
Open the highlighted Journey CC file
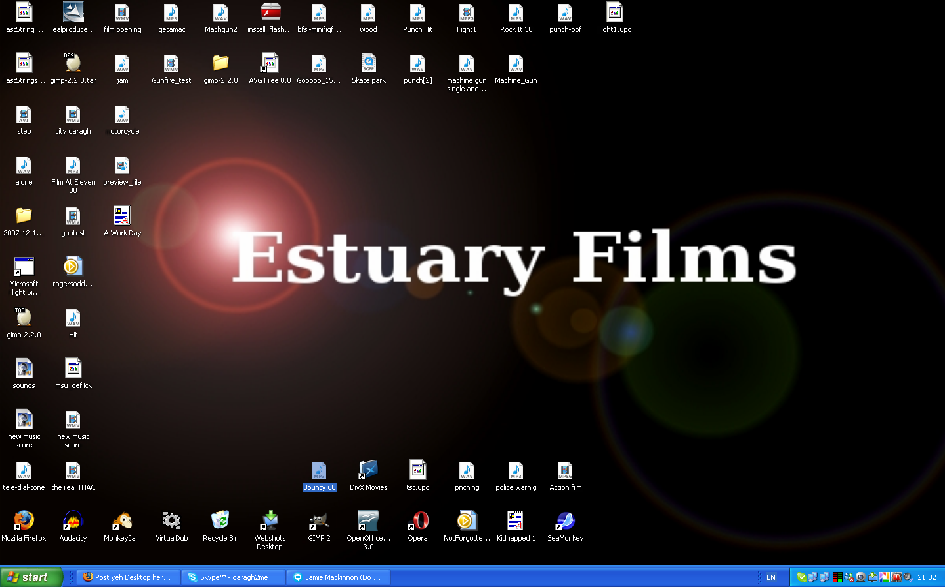point(319,468)
